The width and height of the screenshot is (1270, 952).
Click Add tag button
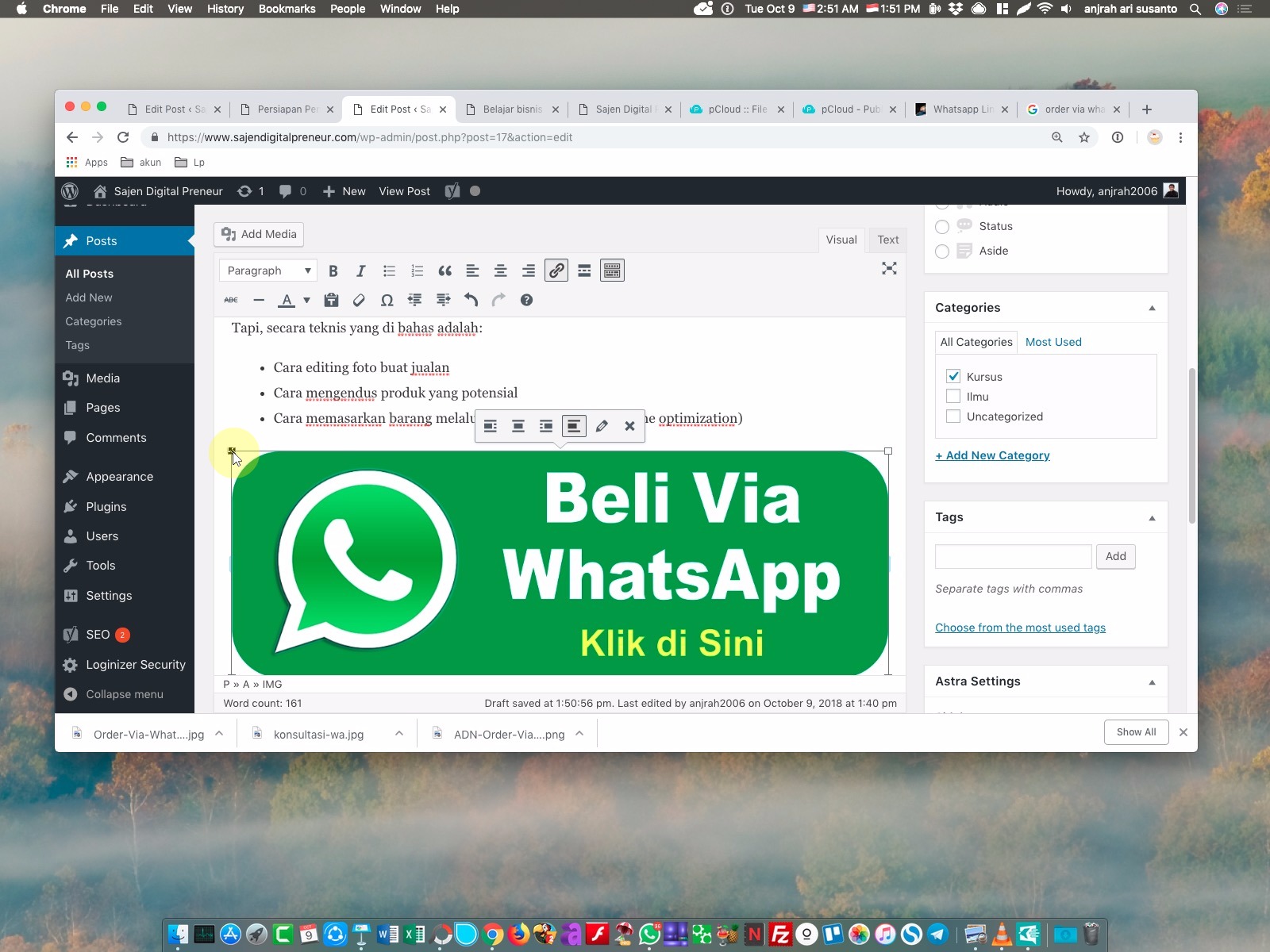pos(1115,556)
